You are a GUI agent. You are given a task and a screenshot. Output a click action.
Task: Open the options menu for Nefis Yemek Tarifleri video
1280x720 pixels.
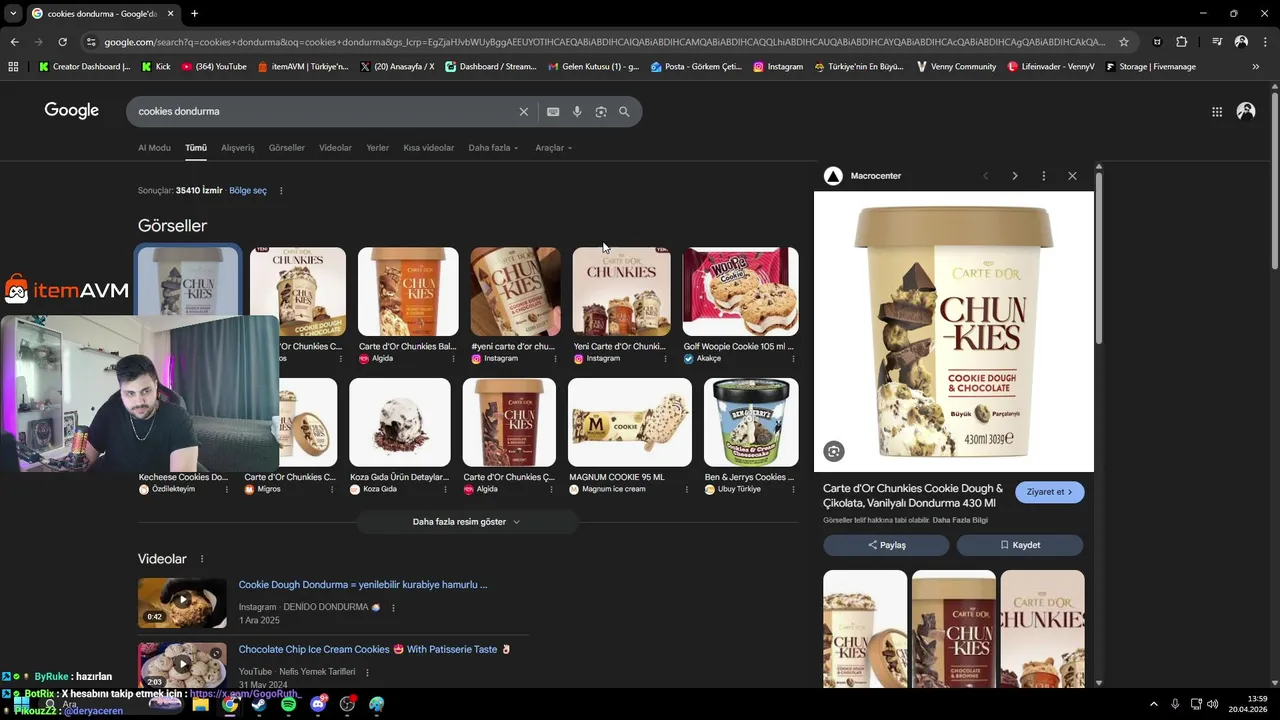pos(367,672)
